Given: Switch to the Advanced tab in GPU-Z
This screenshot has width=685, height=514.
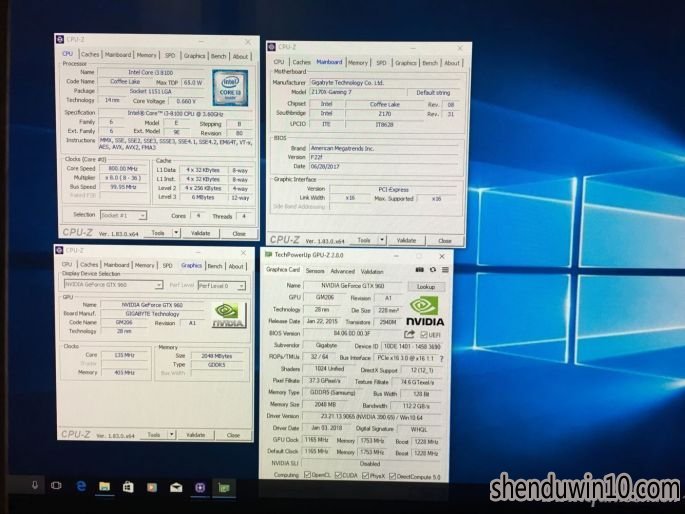Looking at the screenshot, I should pos(342,271).
